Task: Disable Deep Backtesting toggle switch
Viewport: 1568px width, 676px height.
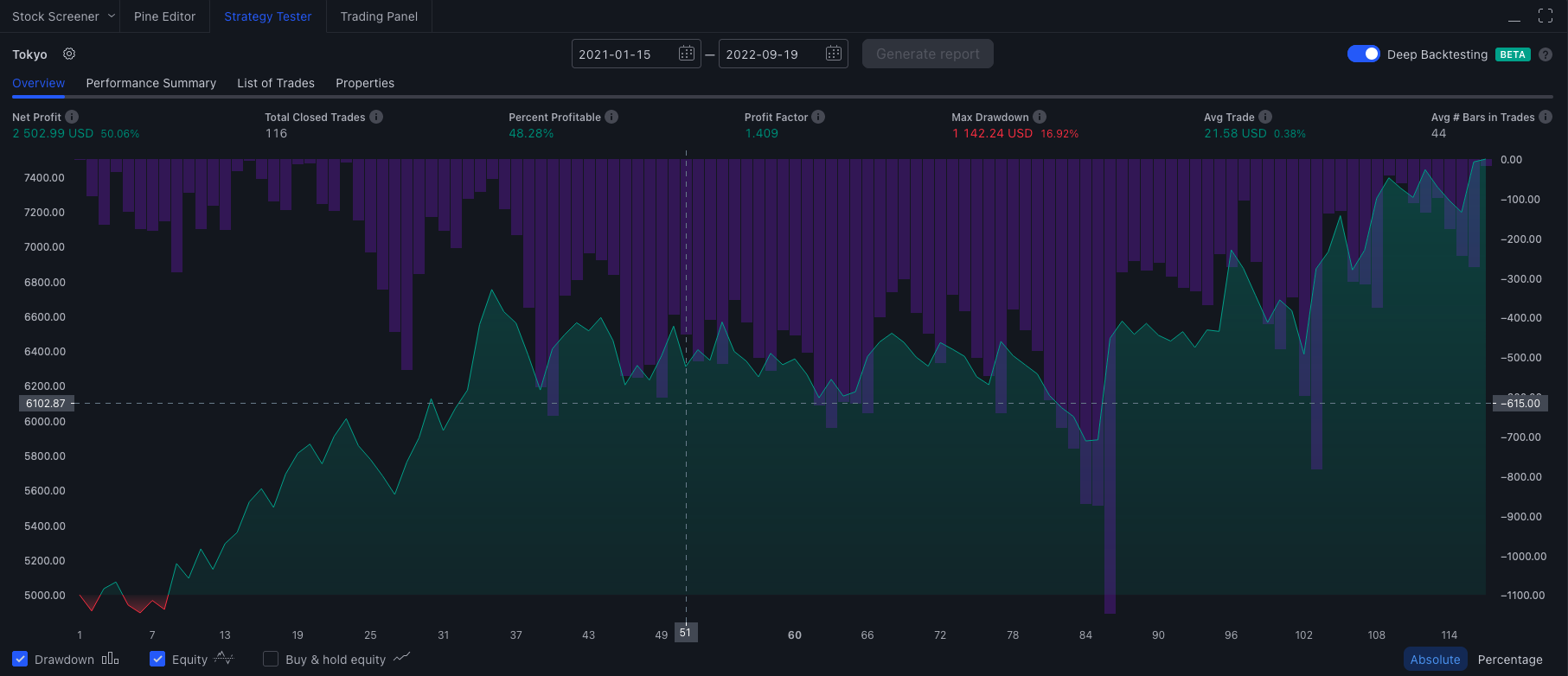Action: tap(1363, 54)
